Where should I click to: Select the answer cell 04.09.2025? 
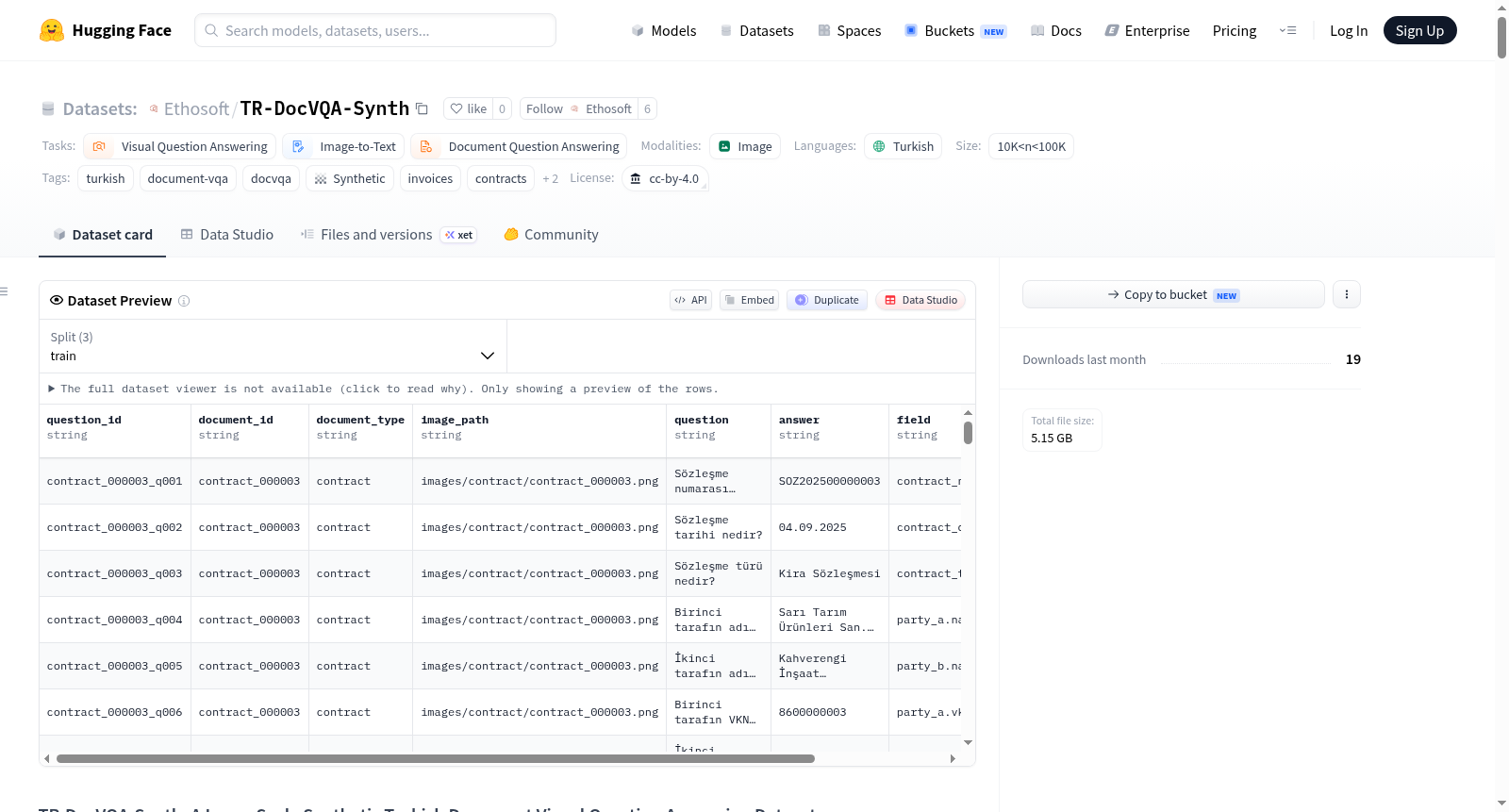[x=830, y=527]
